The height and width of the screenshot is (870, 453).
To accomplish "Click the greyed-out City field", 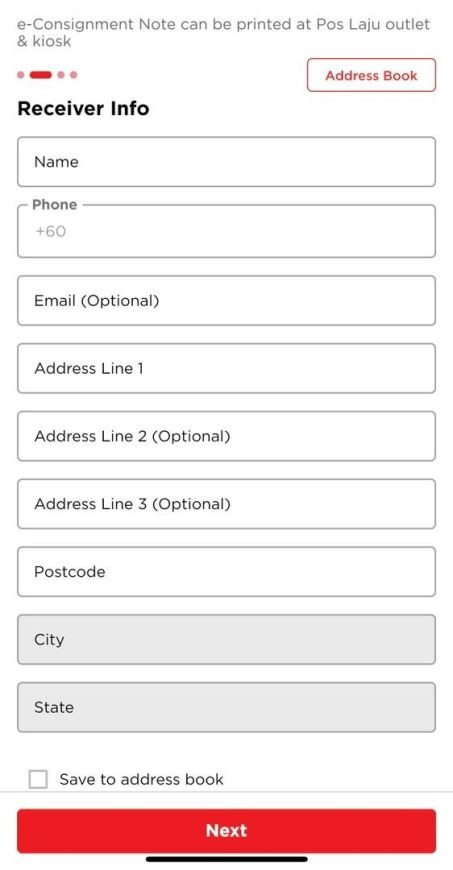I will (226, 639).
